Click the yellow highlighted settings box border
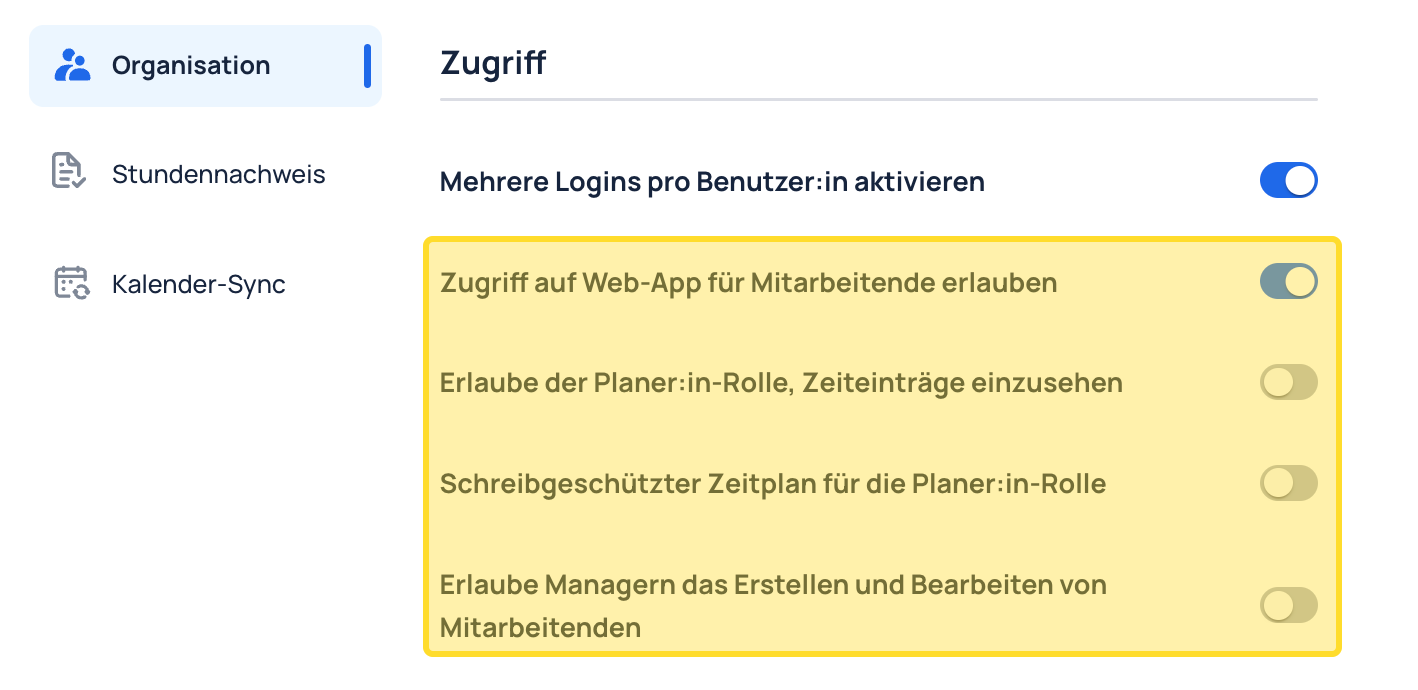This screenshot has height=690, width=1418. (881, 239)
